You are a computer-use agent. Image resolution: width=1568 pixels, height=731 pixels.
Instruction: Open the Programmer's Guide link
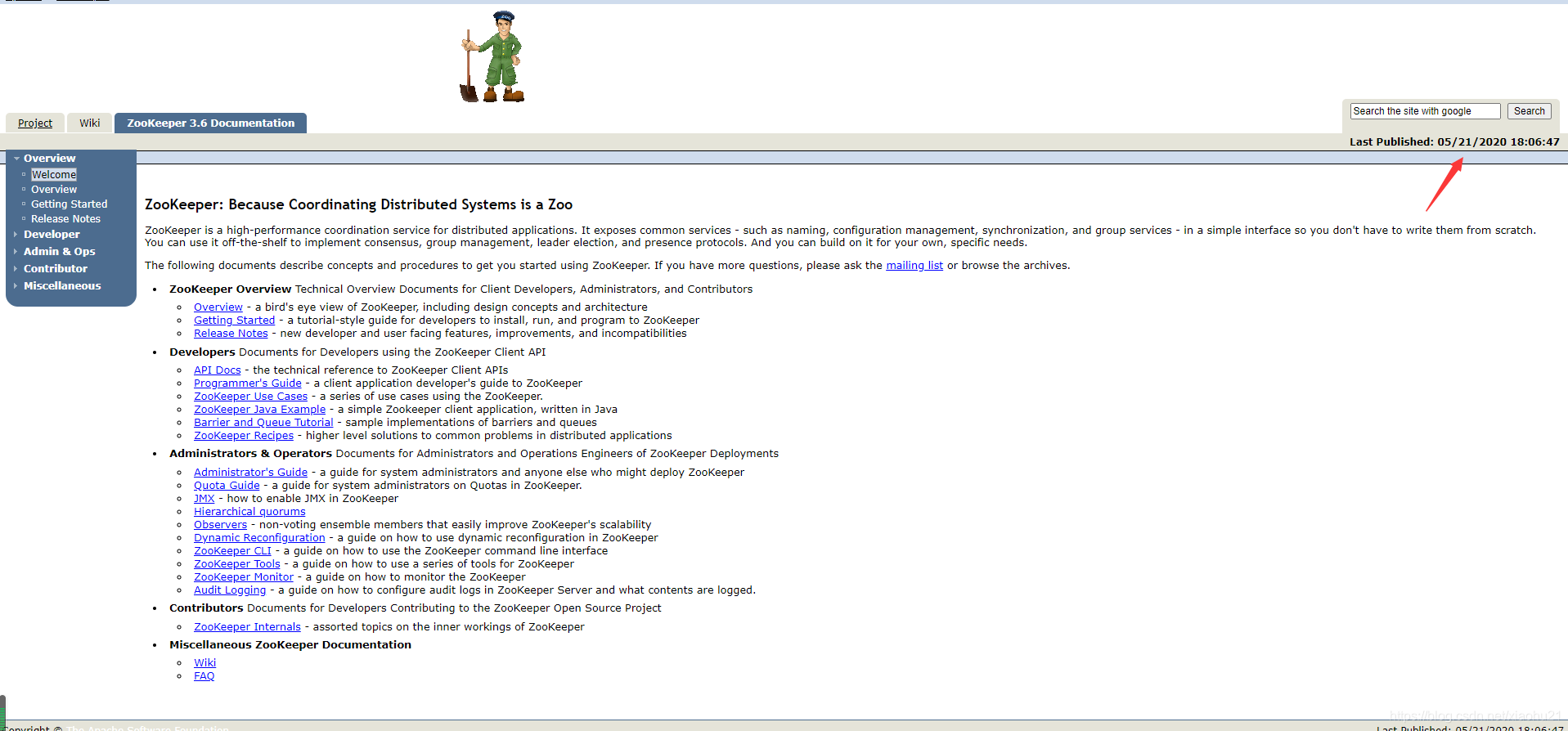248,383
